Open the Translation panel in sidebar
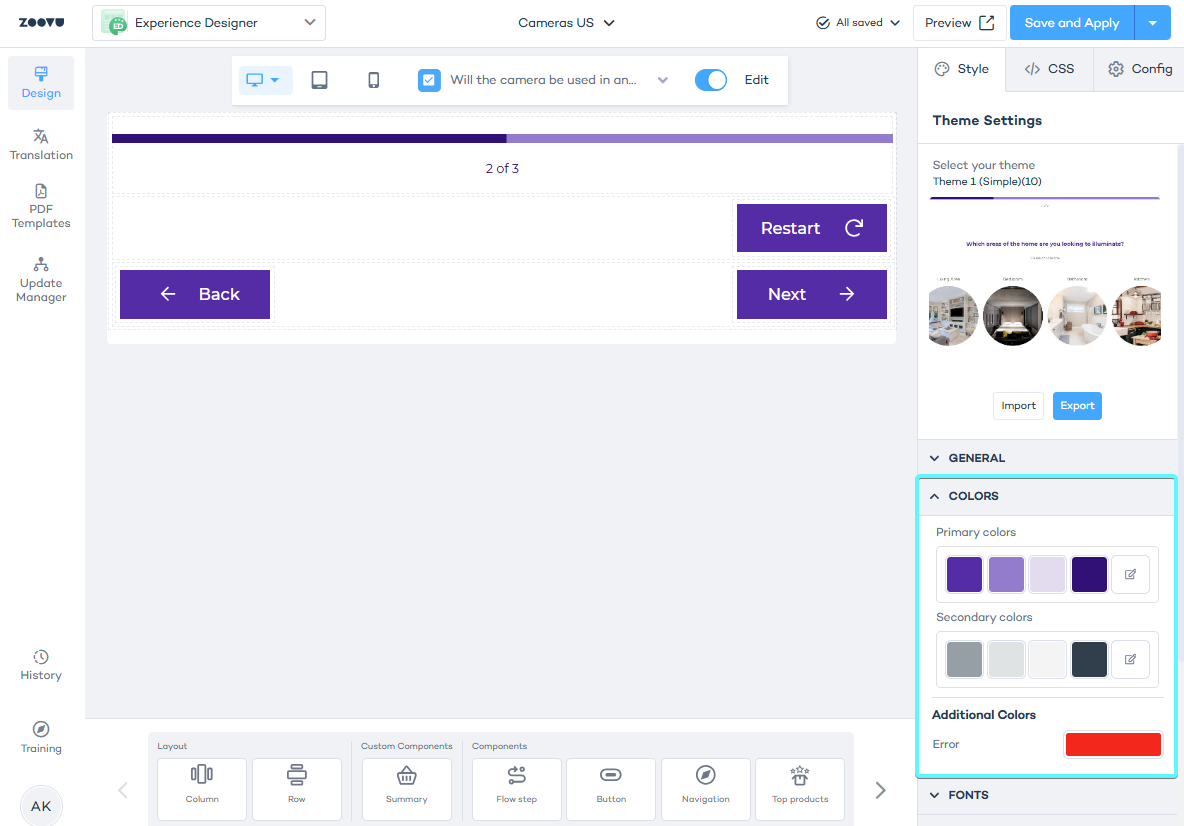The height and width of the screenshot is (826, 1184). 41,144
